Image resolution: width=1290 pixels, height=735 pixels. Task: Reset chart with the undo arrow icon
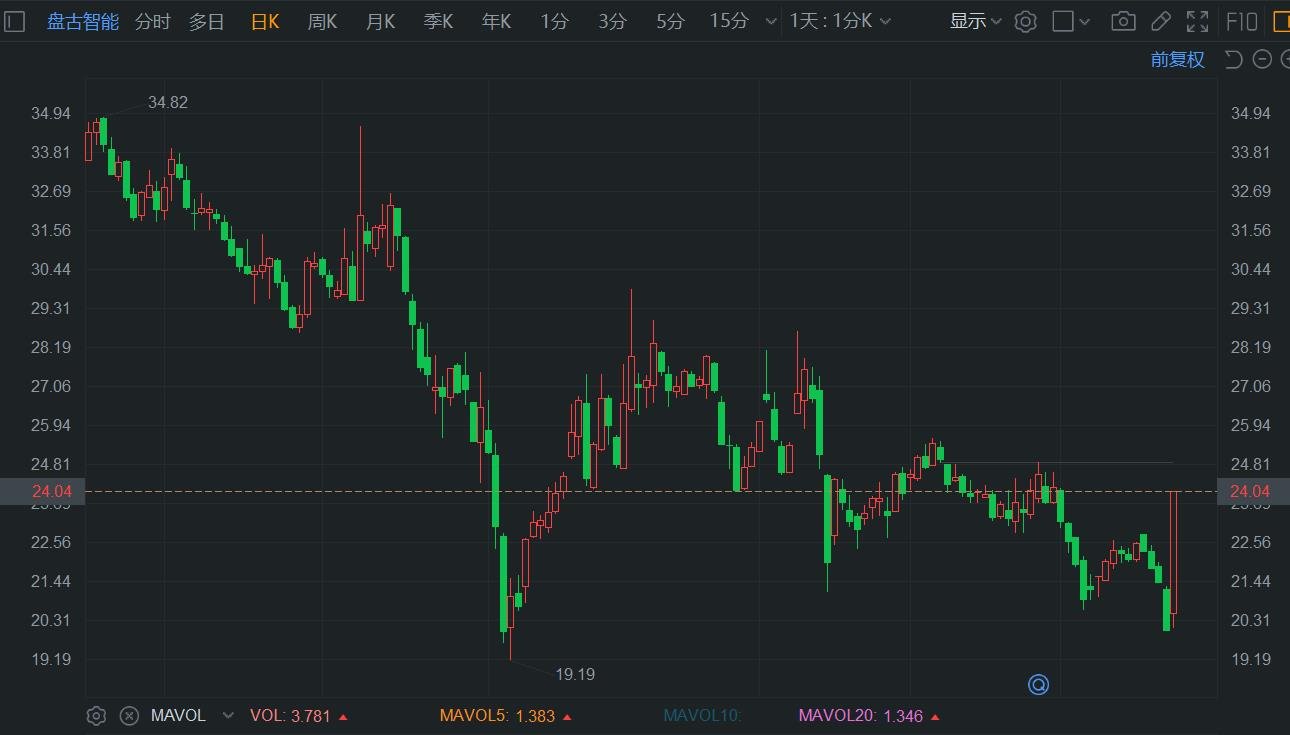[x=1233, y=59]
